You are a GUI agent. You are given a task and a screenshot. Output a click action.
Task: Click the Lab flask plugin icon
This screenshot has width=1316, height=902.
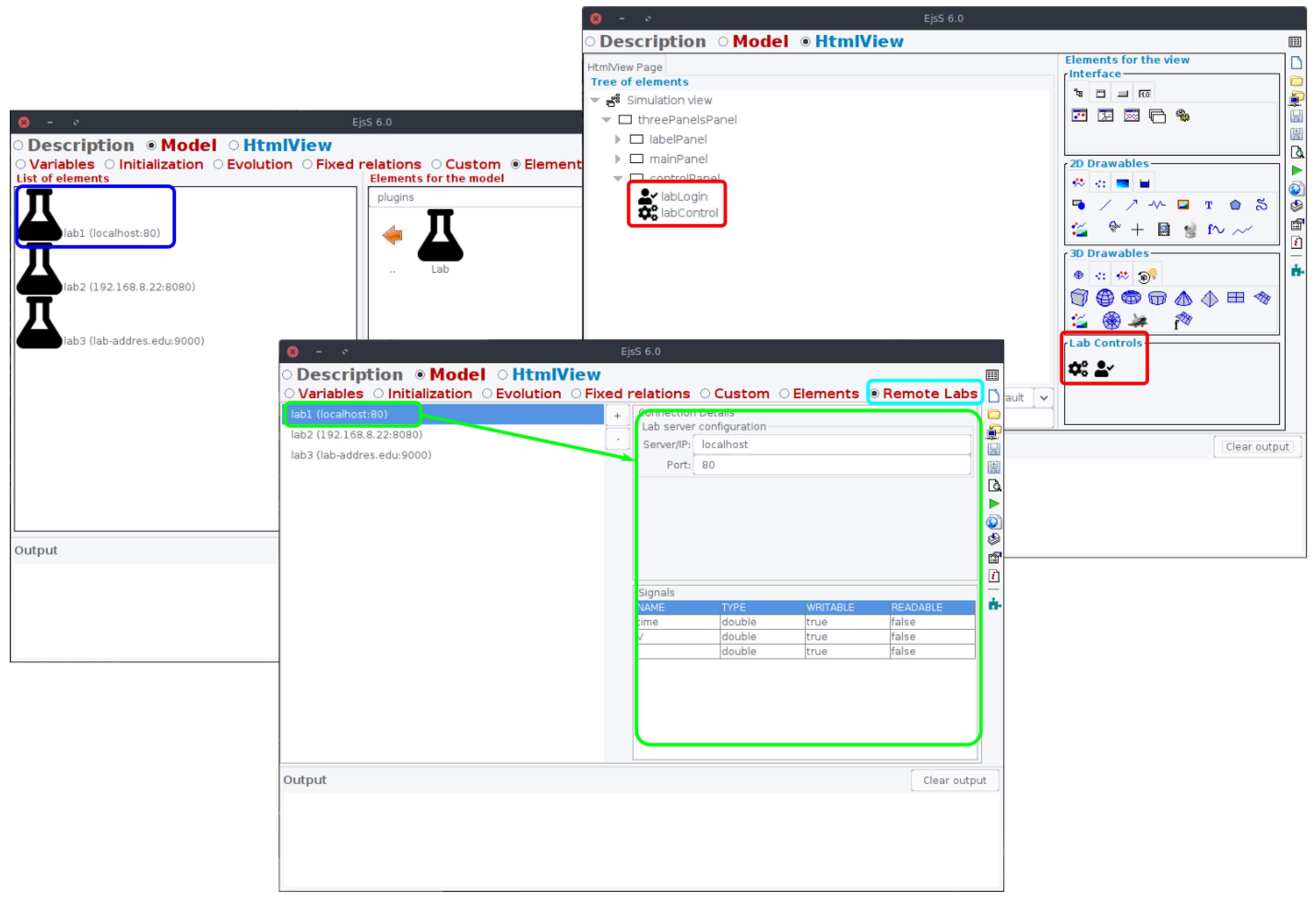click(440, 235)
